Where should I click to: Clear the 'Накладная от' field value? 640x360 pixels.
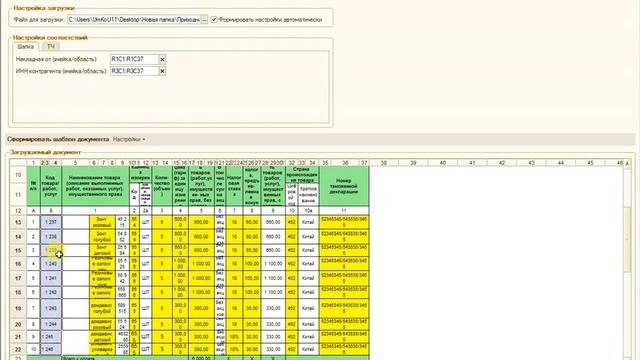162,60
